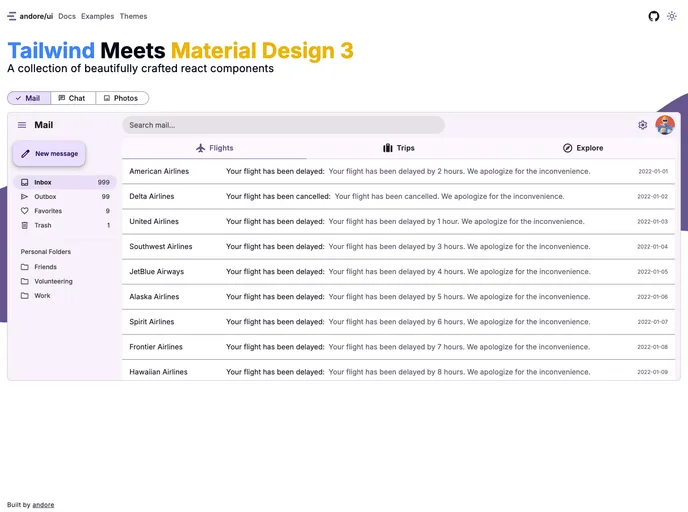
Task: Open the andore footer link
Action: click(x=43, y=505)
